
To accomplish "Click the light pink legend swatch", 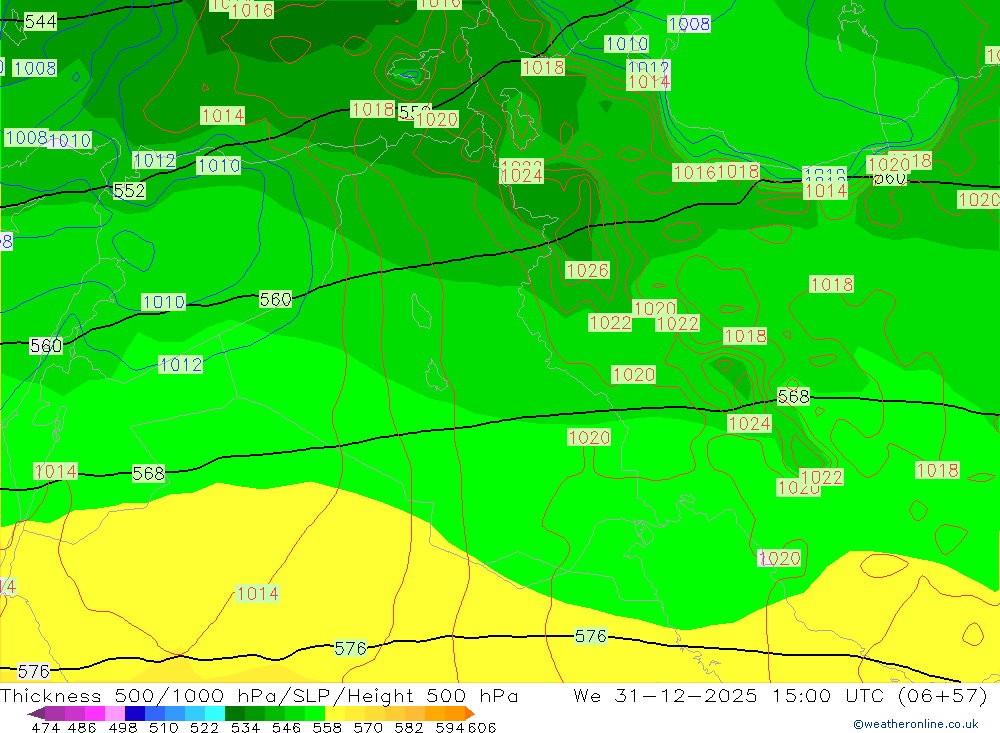I will tap(115, 713).
